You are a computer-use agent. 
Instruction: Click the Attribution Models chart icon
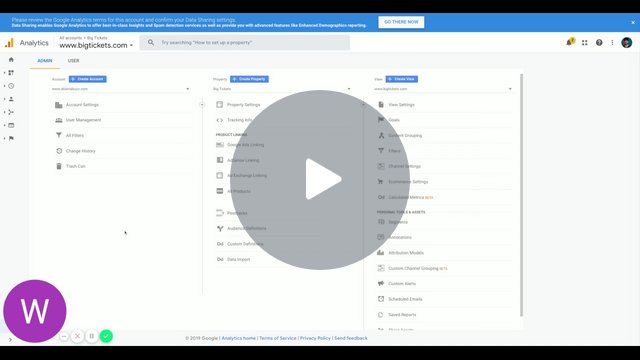point(380,253)
